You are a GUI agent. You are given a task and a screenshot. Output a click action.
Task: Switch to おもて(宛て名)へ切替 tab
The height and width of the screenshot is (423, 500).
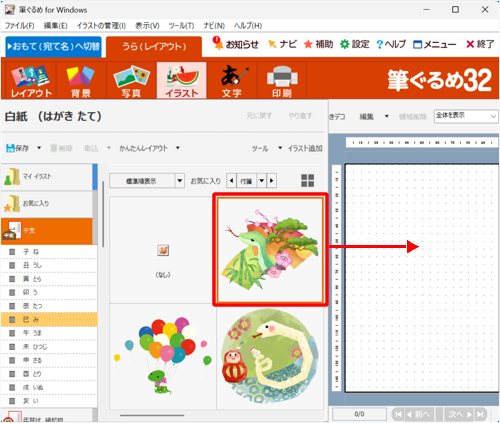pos(53,46)
